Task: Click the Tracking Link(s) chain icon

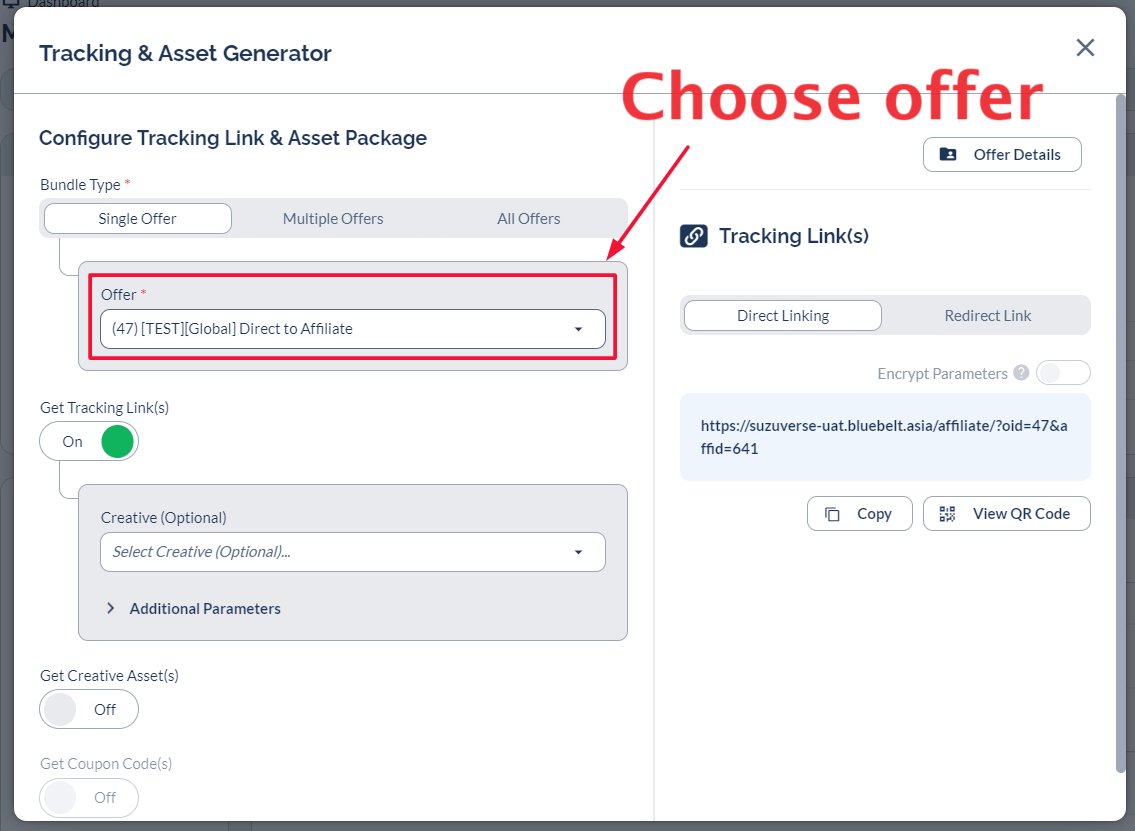Action: click(694, 236)
